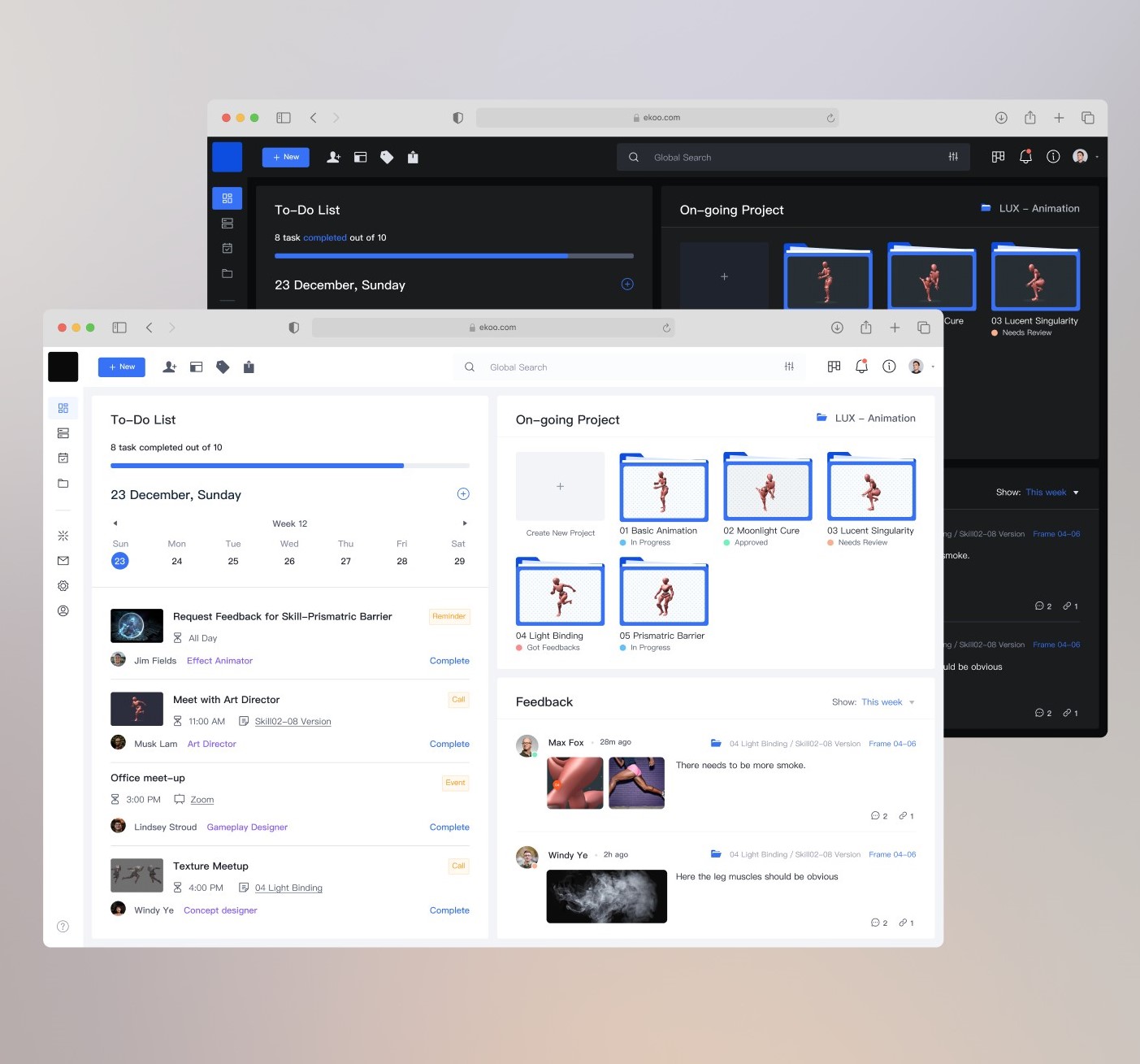This screenshot has width=1140, height=1064.
Task: Click the To-Do List progress bar
Action: [x=290, y=466]
